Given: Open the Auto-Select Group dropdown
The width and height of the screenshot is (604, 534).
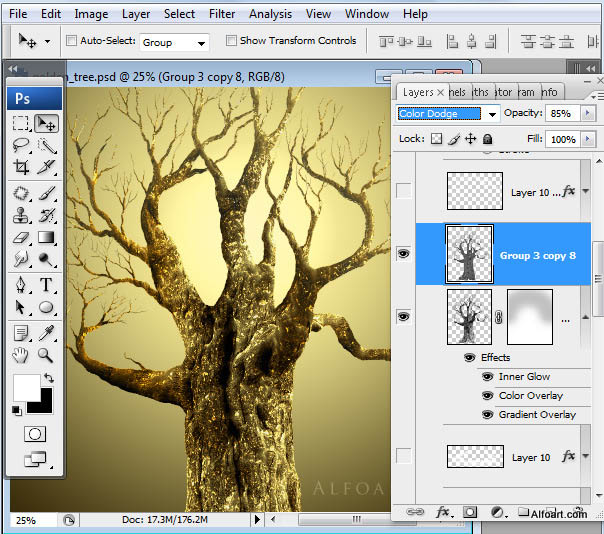Looking at the screenshot, I should [173, 42].
